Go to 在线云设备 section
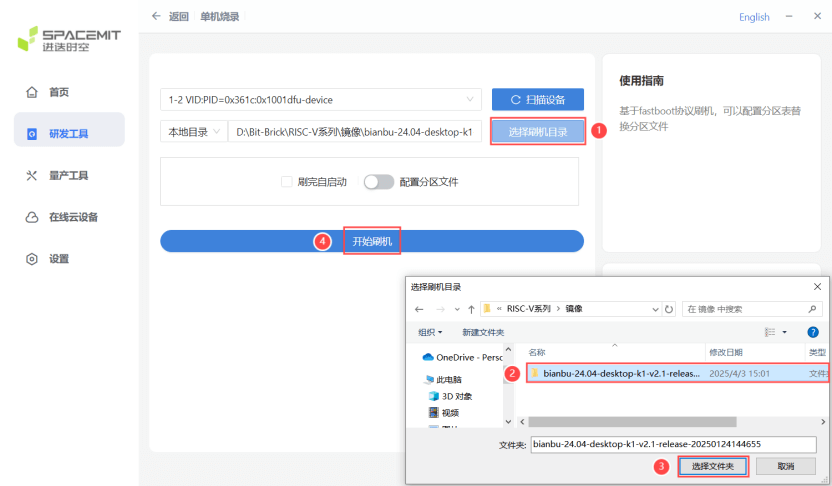The width and height of the screenshot is (832, 486). pos(72,217)
